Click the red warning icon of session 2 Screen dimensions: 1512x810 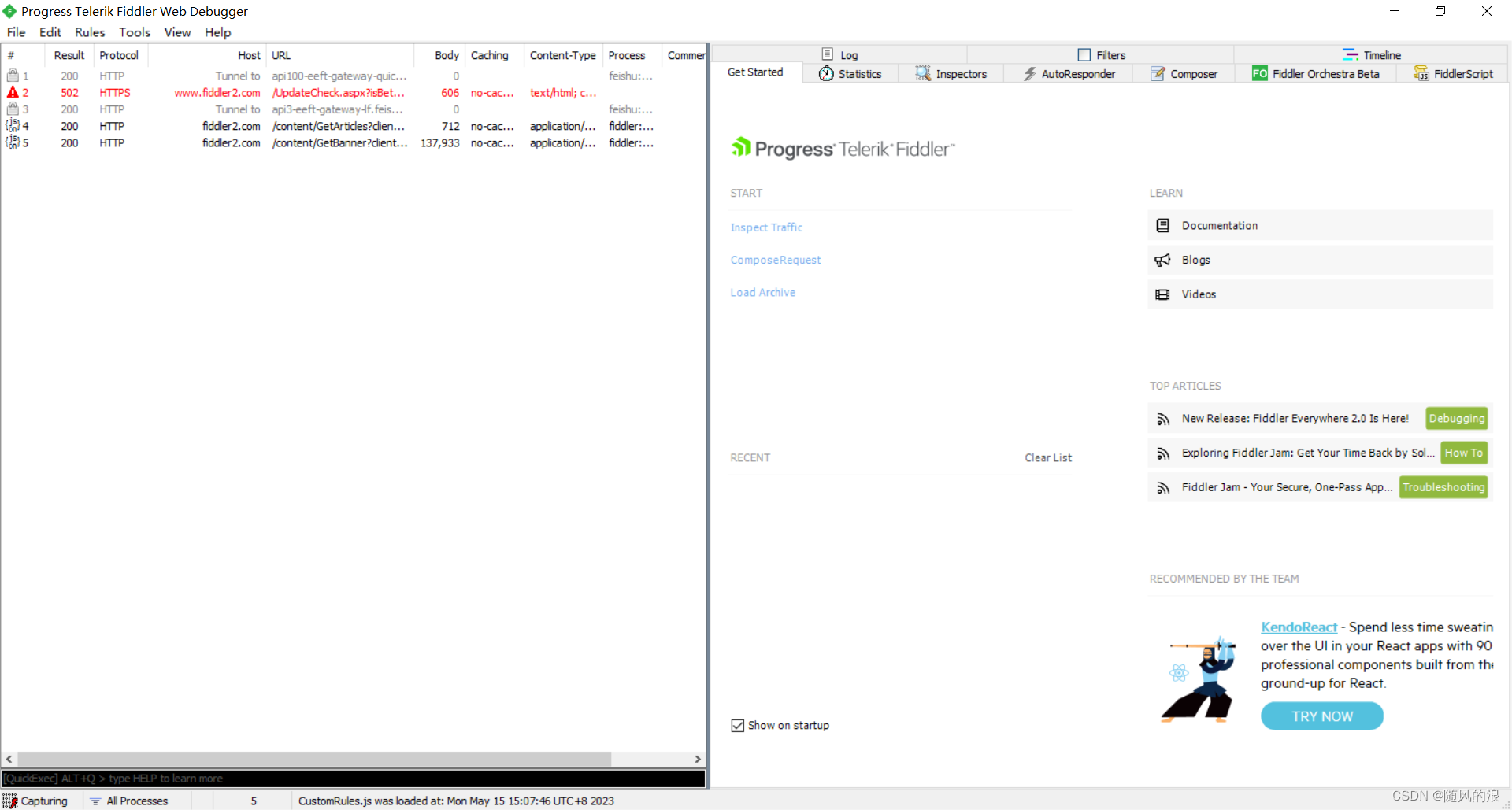click(13, 92)
